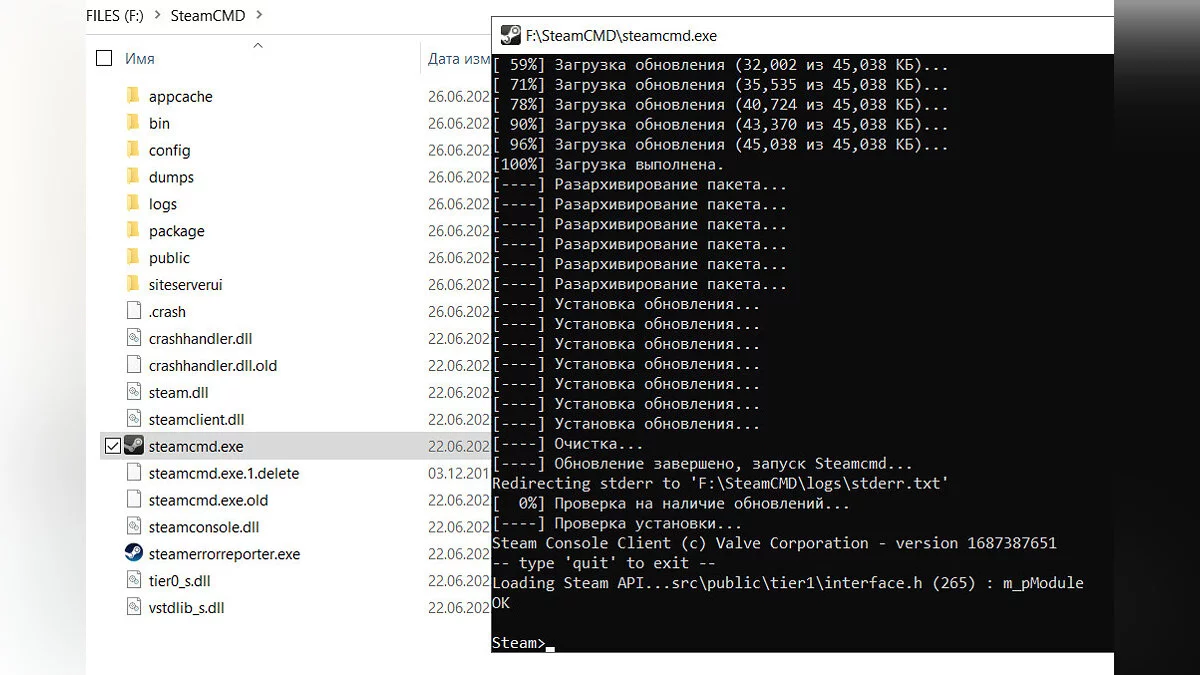Click the siteserverui folder icon

click(x=133, y=285)
